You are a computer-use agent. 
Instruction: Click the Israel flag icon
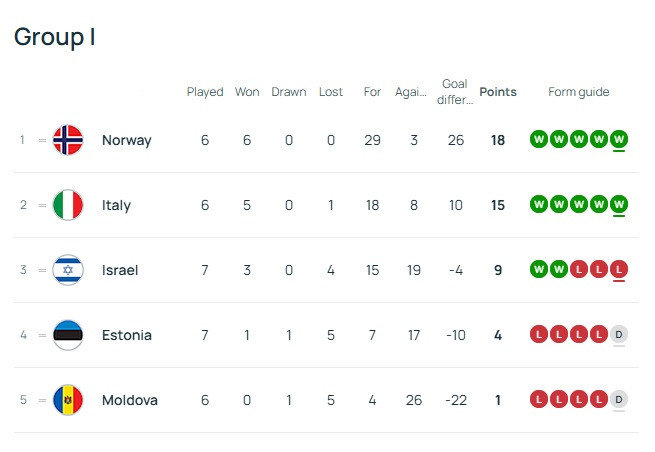(68, 270)
